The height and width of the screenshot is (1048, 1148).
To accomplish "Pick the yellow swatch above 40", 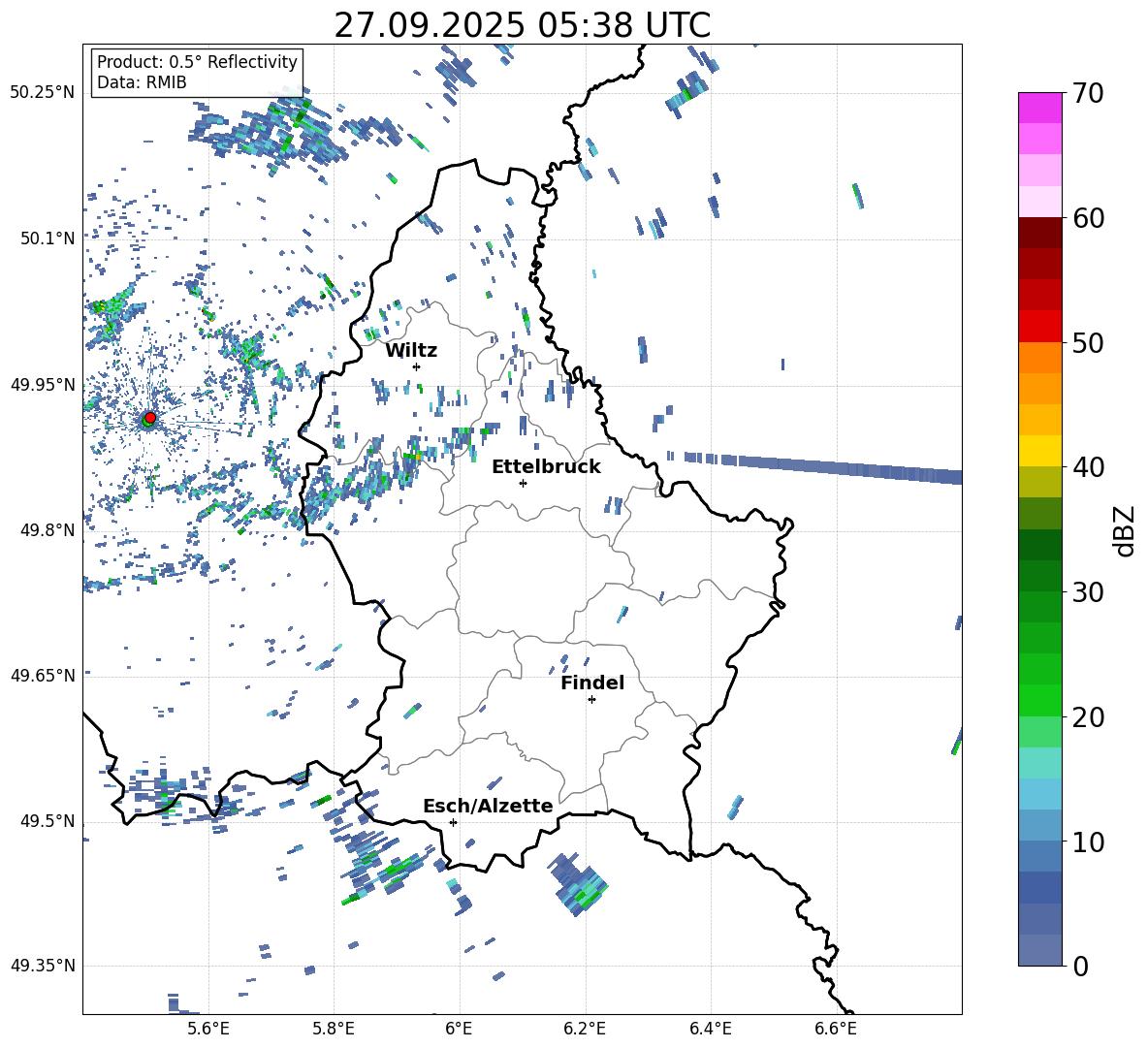I will 1039,451.
